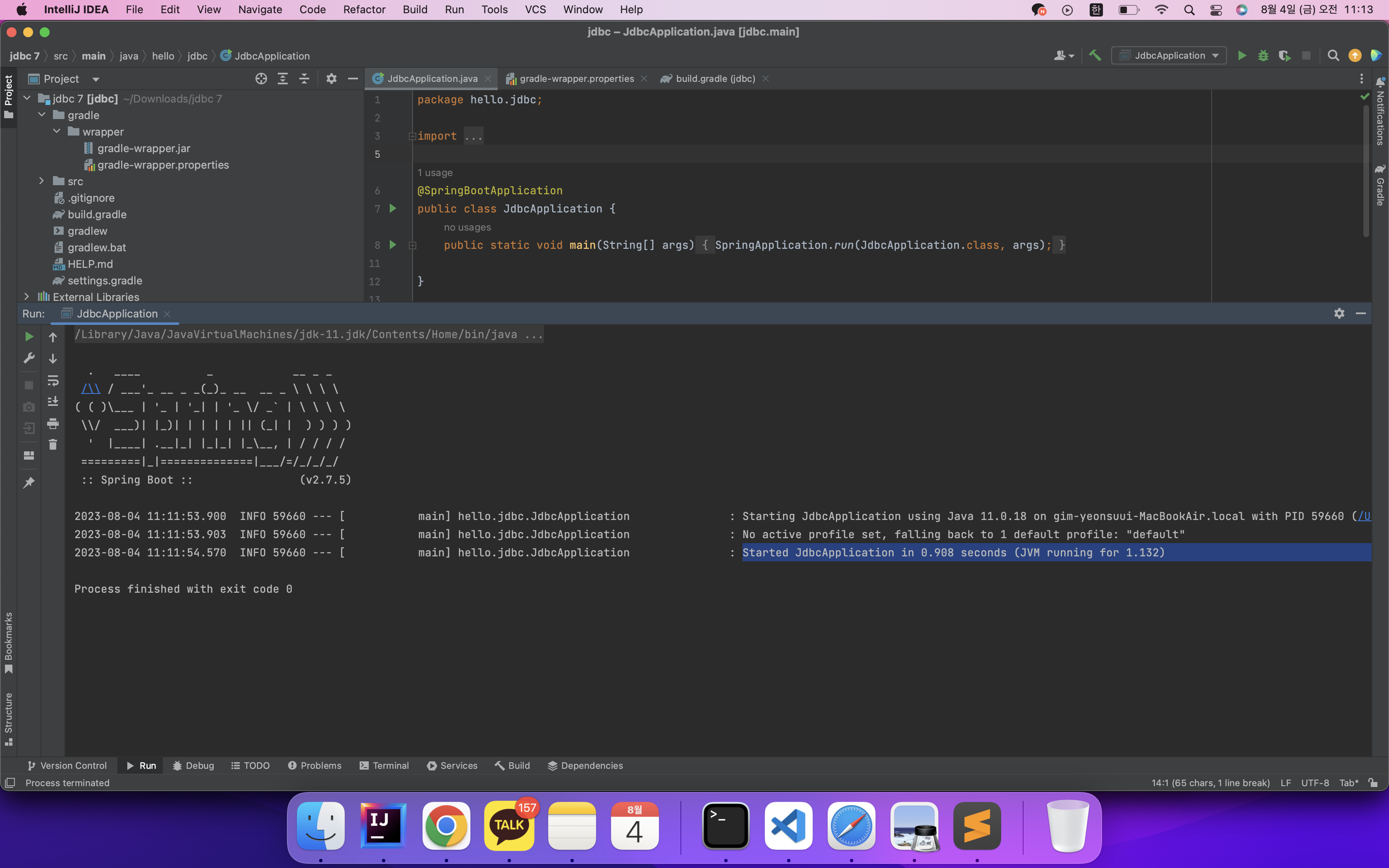Image resolution: width=1389 pixels, height=868 pixels.
Task: Open Chrome from the macOS Dock
Action: 446,825
